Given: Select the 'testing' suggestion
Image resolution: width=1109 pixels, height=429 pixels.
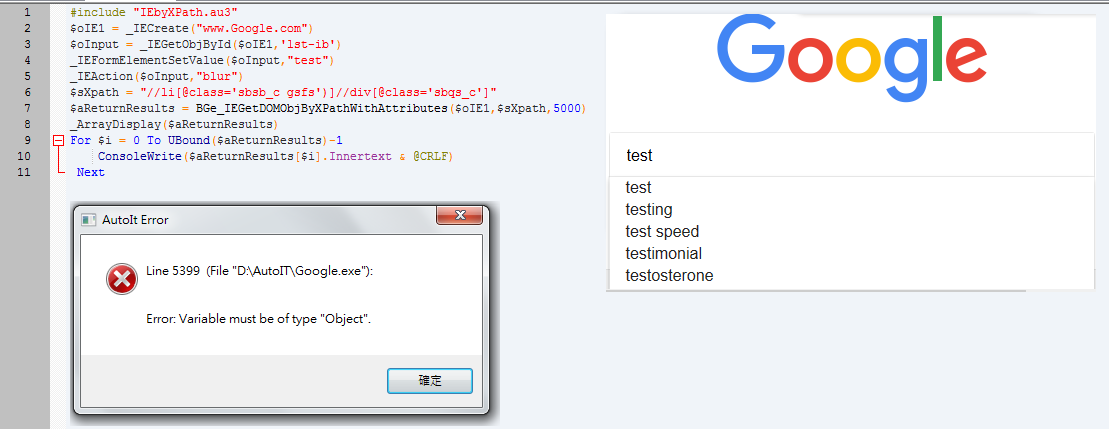Looking at the screenshot, I should click(649, 209).
